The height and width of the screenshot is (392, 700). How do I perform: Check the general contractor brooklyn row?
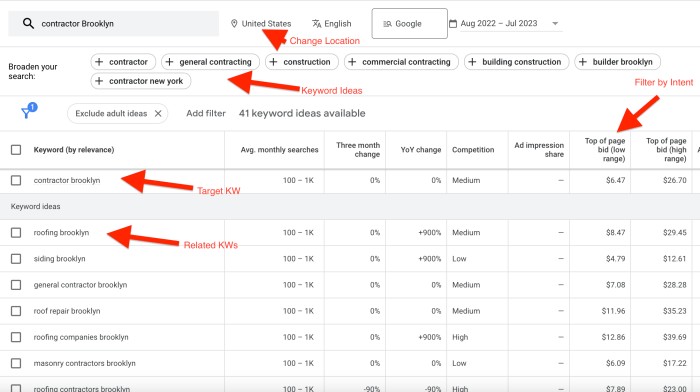[x=16, y=285]
